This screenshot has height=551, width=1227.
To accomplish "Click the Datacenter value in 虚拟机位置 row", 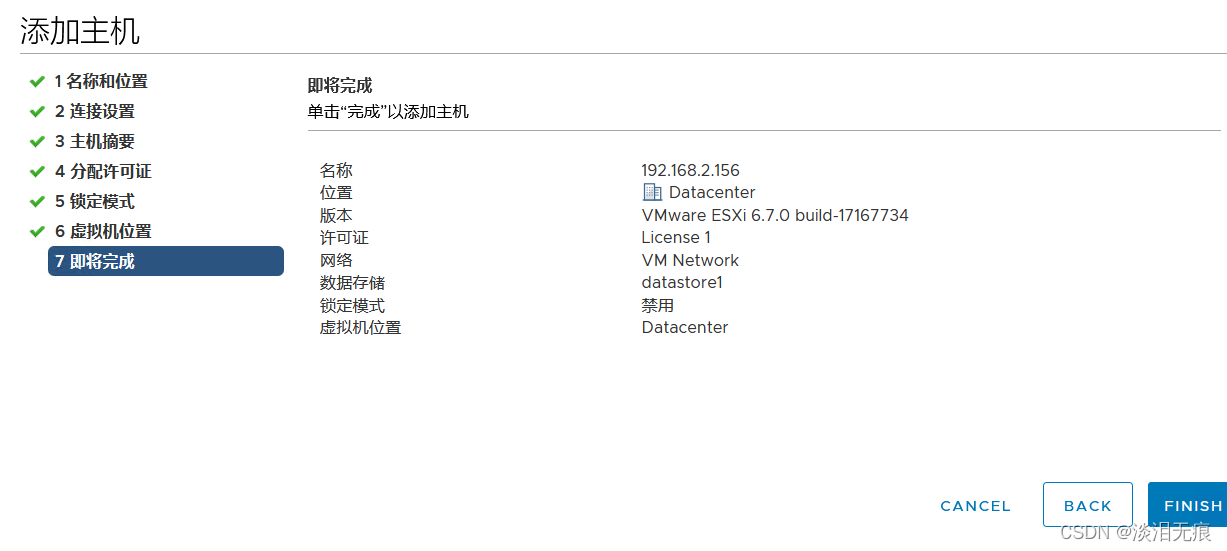I will pos(685,327).
